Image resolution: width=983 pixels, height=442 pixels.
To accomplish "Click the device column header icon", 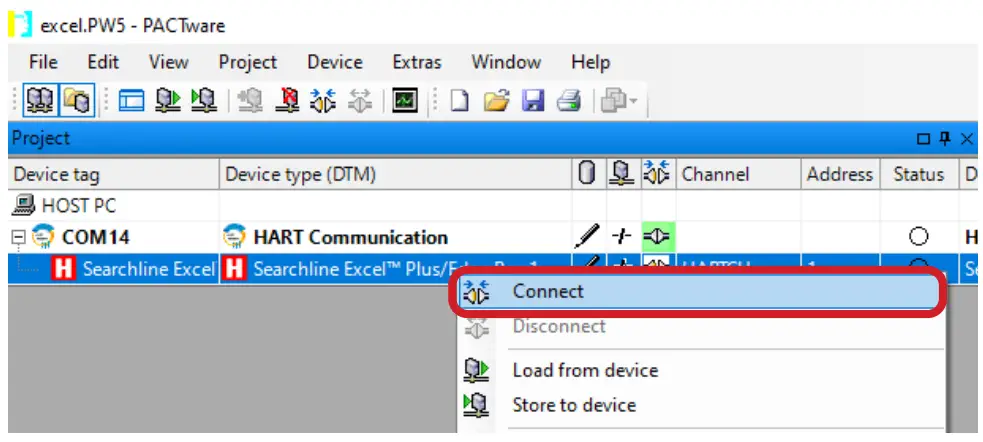I will pyautogui.click(x=623, y=174).
